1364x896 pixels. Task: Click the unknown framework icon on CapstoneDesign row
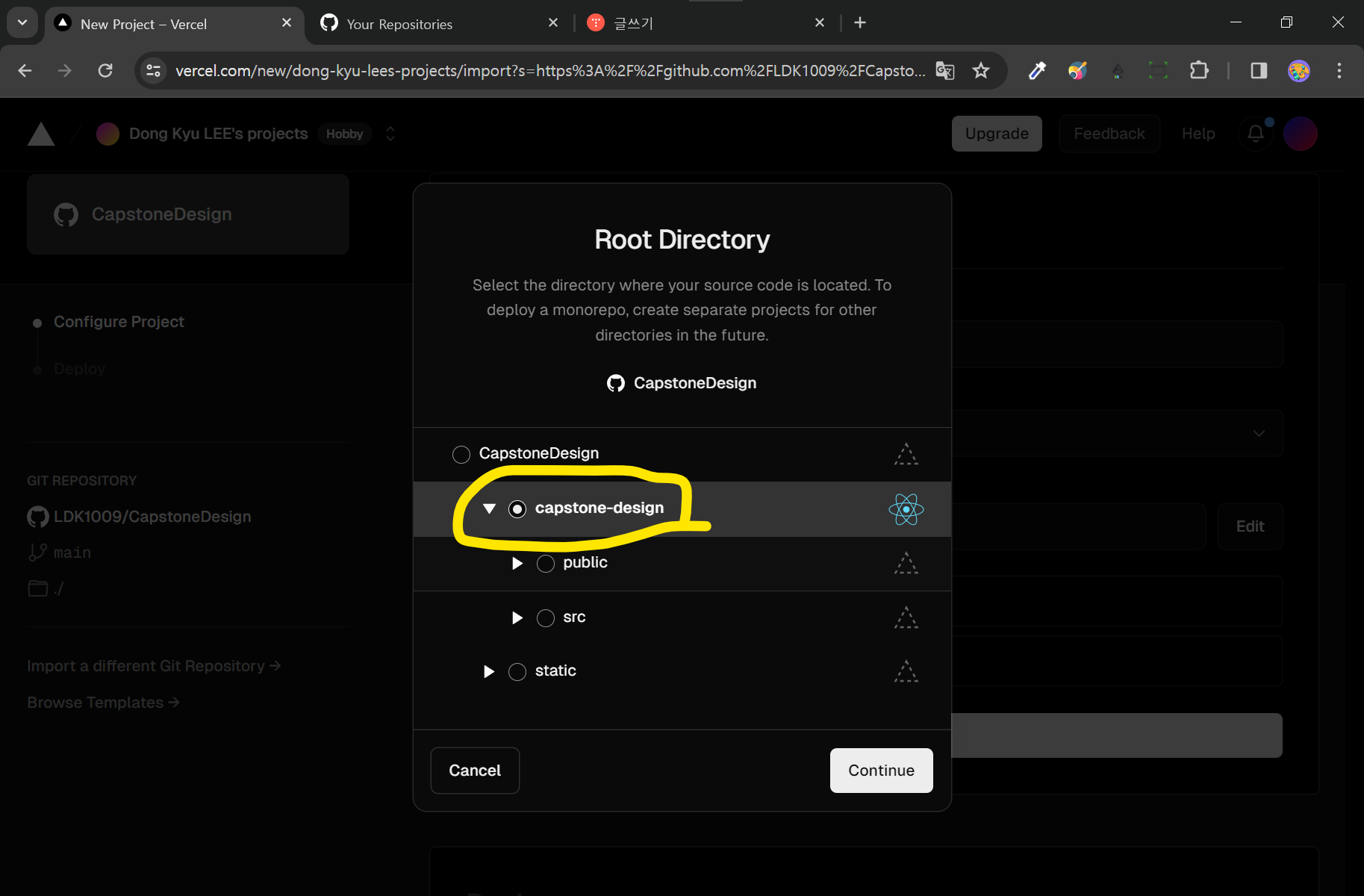tap(906, 454)
